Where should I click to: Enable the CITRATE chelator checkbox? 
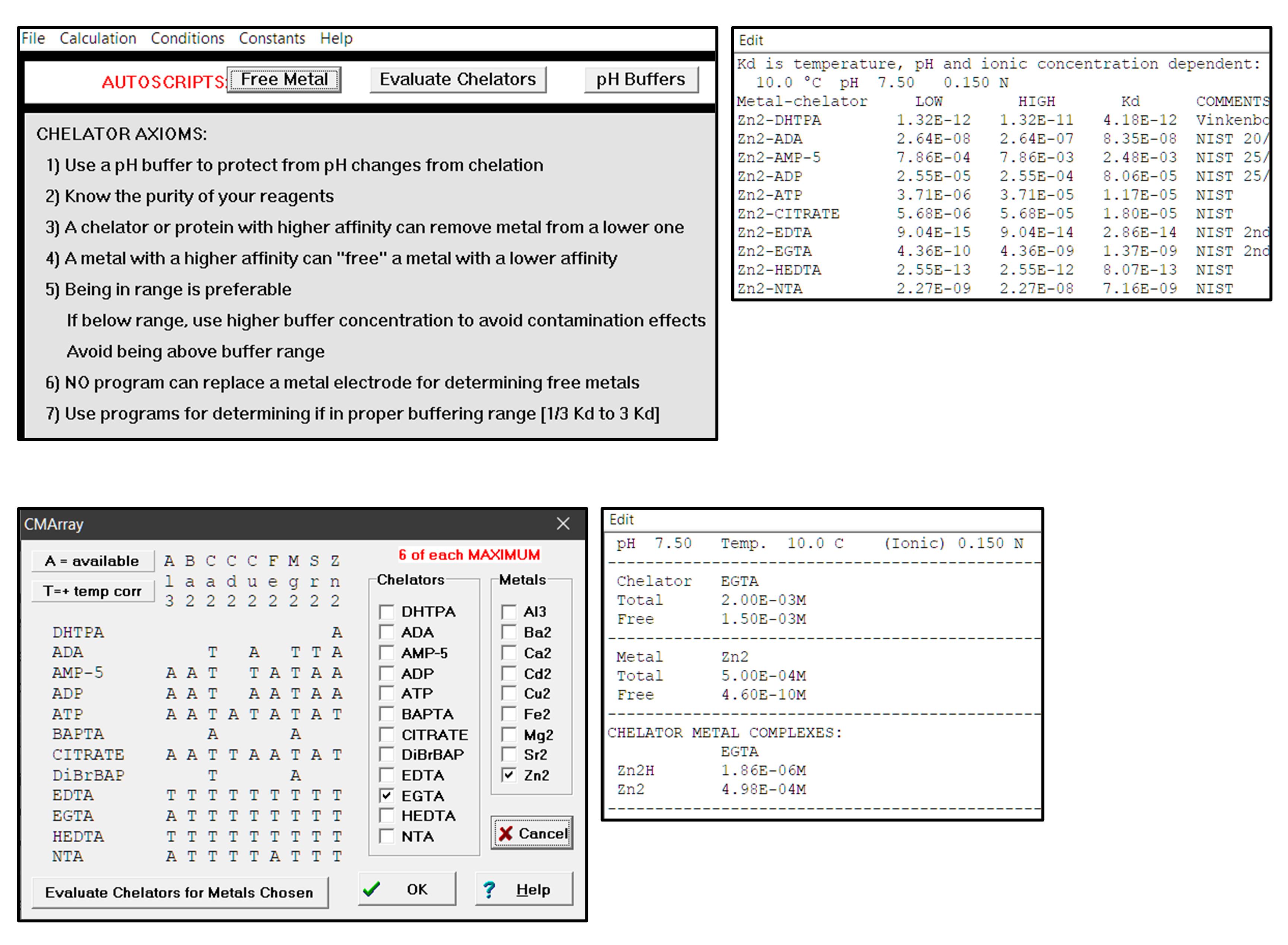[387, 734]
